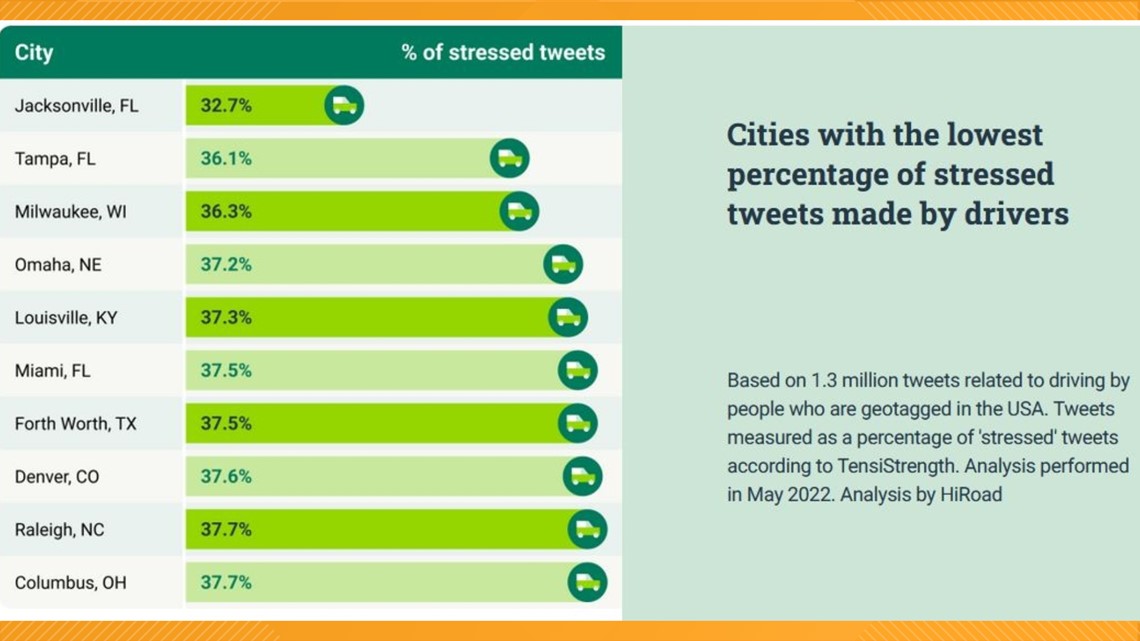Click the car icon on Milwaukee's bar
Image resolution: width=1140 pixels, height=641 pixels.
point(519,211)
